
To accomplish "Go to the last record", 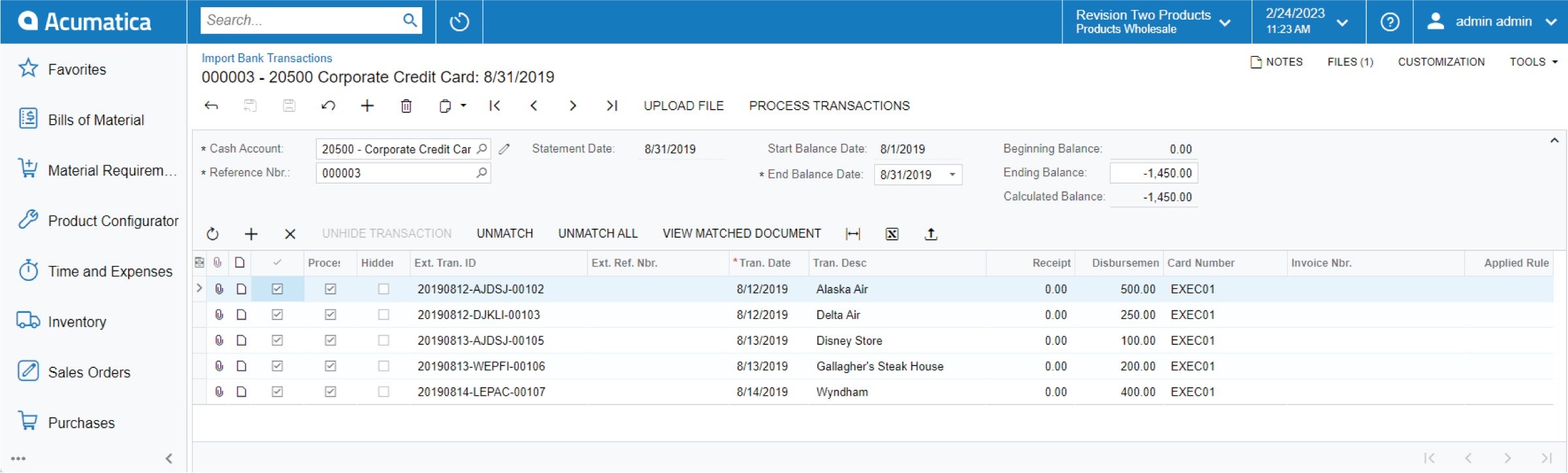I will [x=612, y=106].
